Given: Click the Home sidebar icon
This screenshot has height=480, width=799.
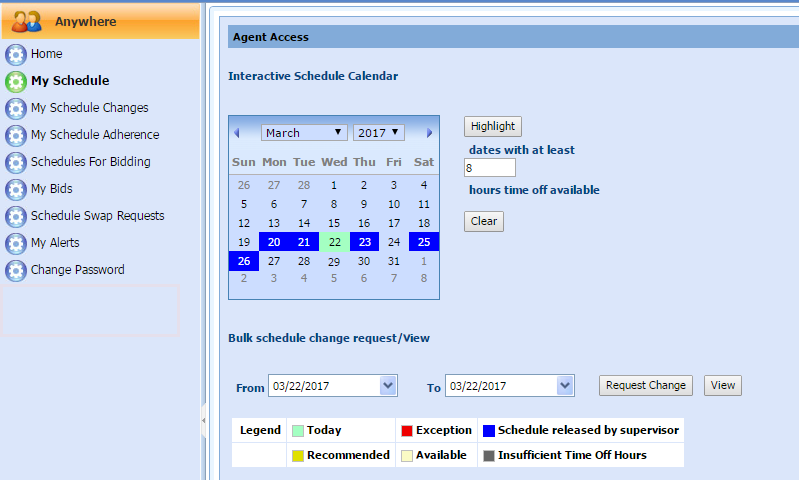Looking at the screenshot, I should [16, 54].
